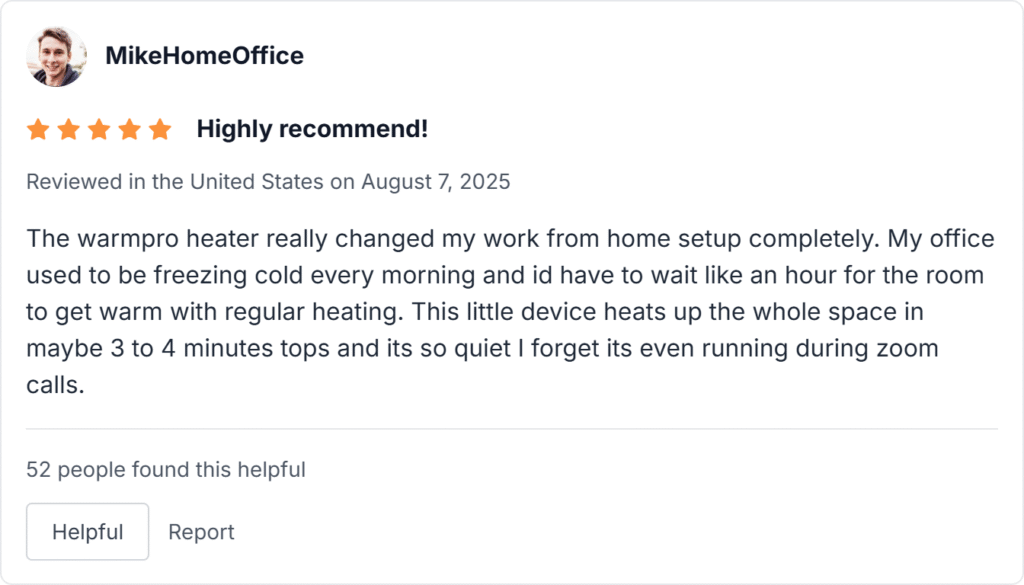Click the fifth star in the rating row
Viewport: 1024px width, 585px height.
pyautogui.click(x=161, y=129)
